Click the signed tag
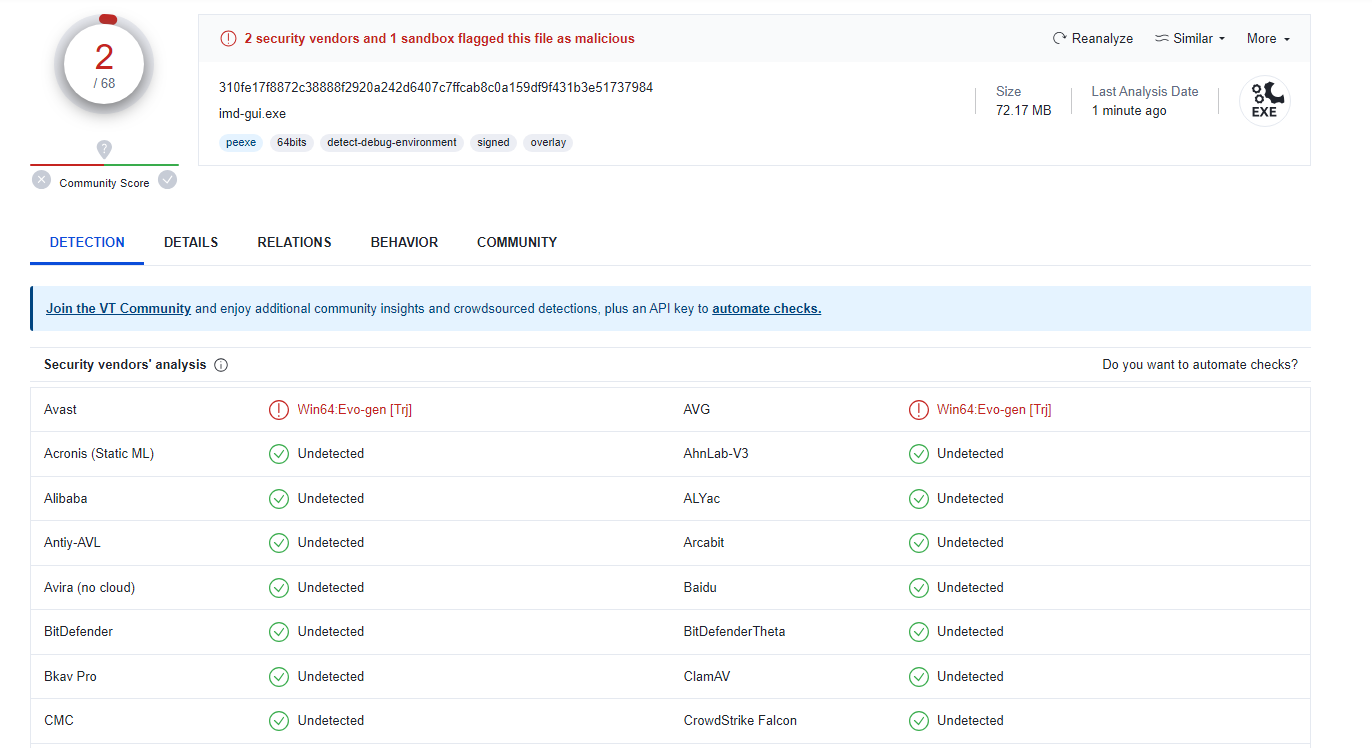1372x748 pixels. point(493,143)
